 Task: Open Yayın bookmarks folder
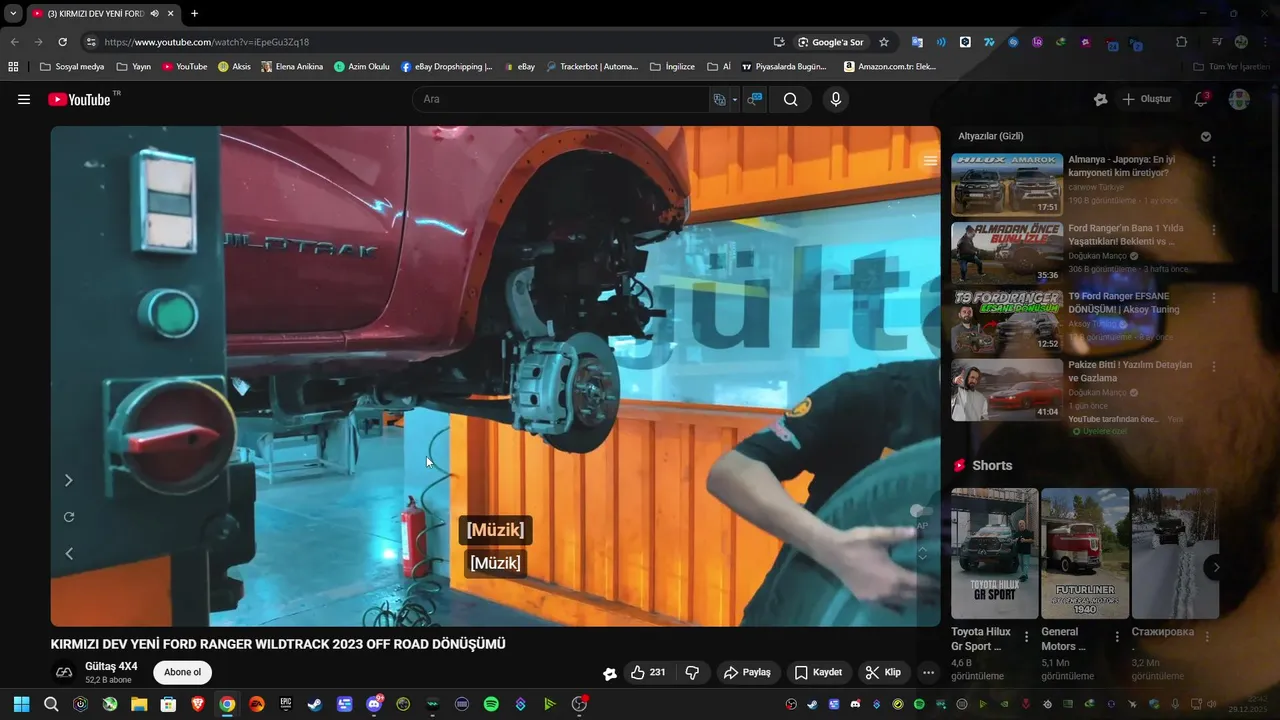(x=133, y=67)
